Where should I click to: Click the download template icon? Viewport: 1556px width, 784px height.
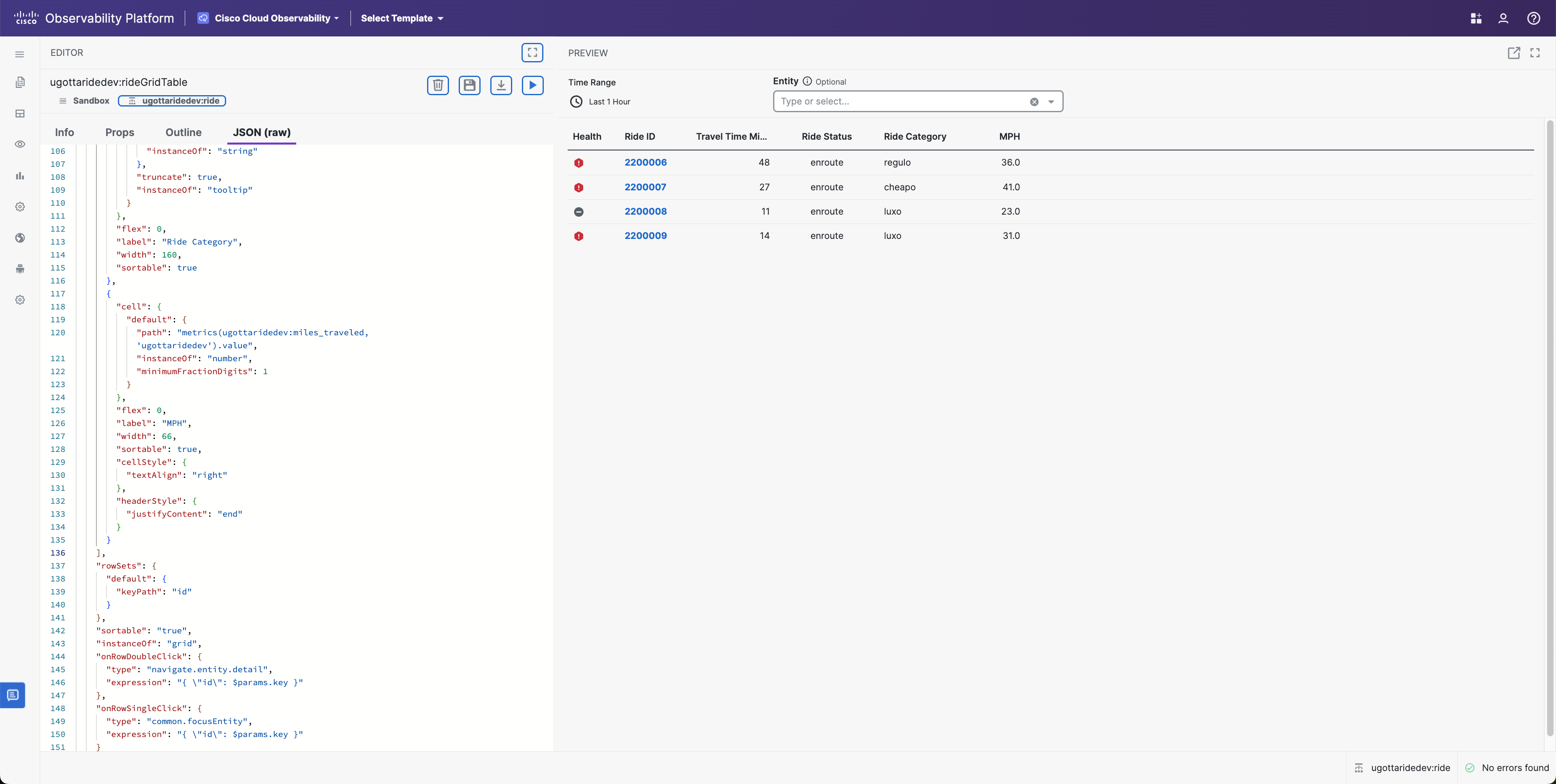click(x=501, y=85)
